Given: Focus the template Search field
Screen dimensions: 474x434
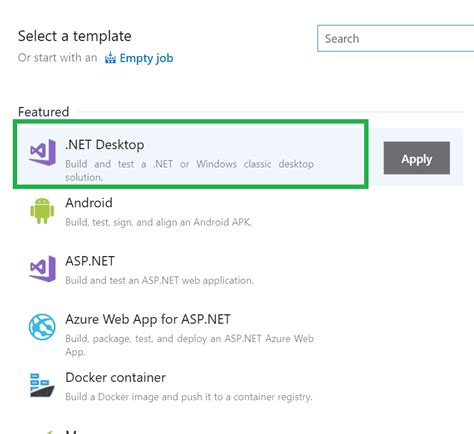Looking at the screenshot, I should pos(395,38).
